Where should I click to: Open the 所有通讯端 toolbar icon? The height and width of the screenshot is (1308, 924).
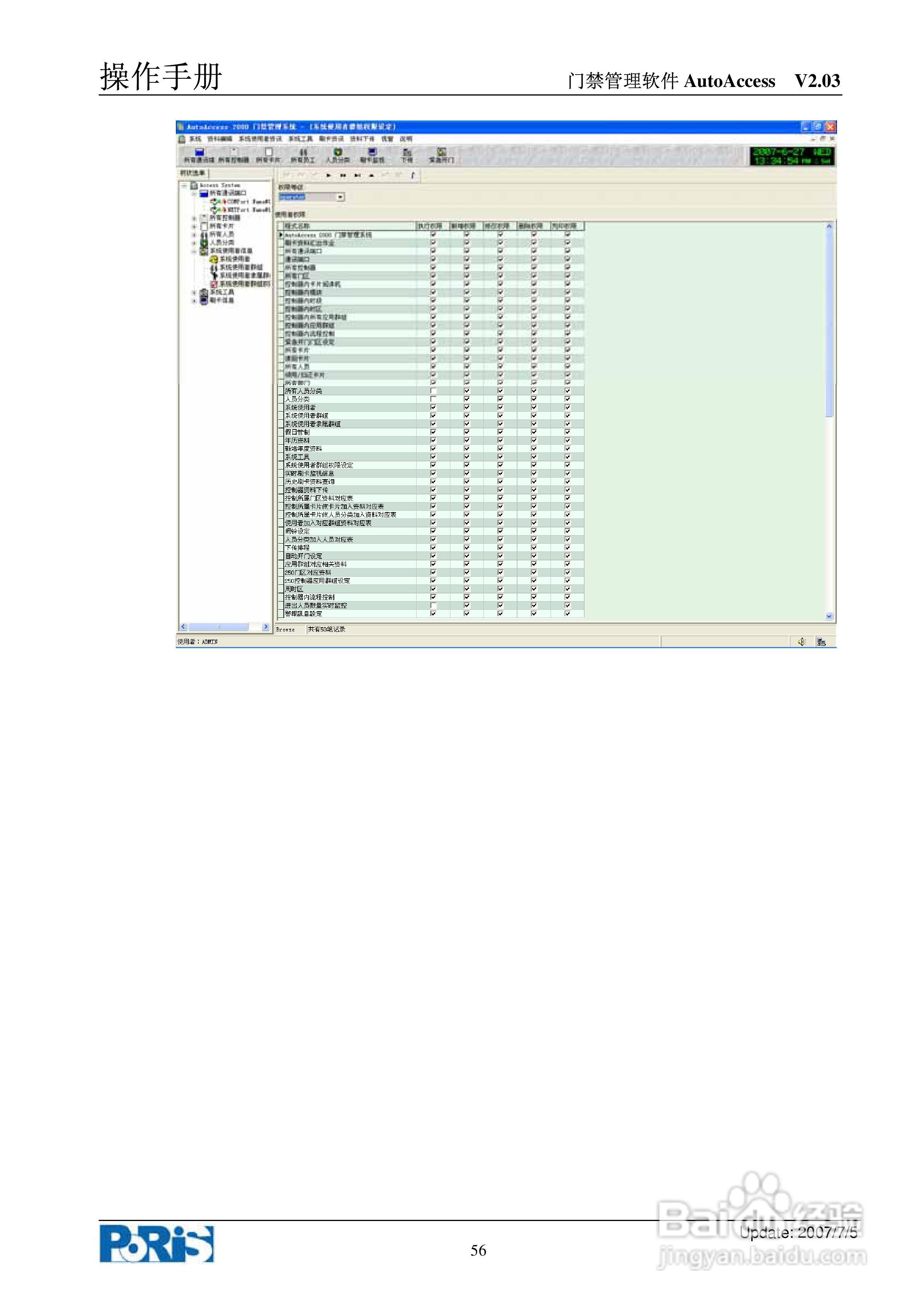(x=200, y=155)
